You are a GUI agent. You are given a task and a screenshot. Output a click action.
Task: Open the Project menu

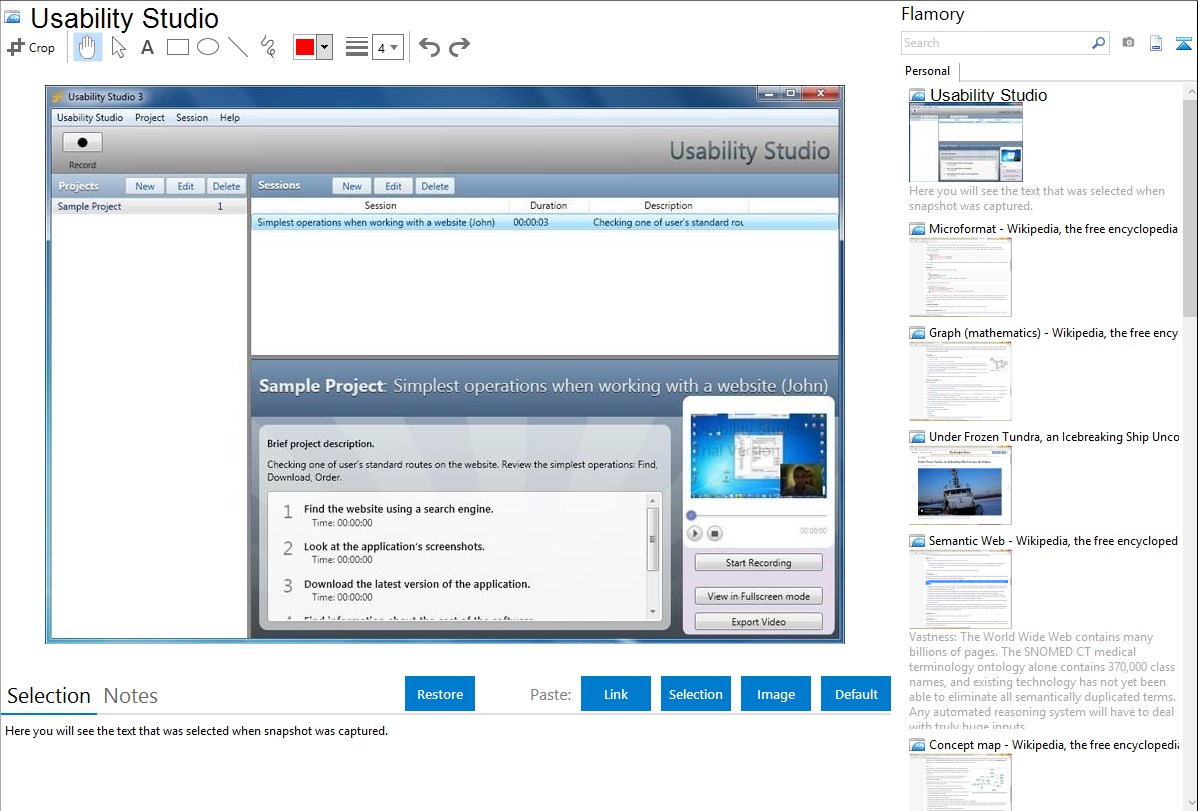[150, 118]
